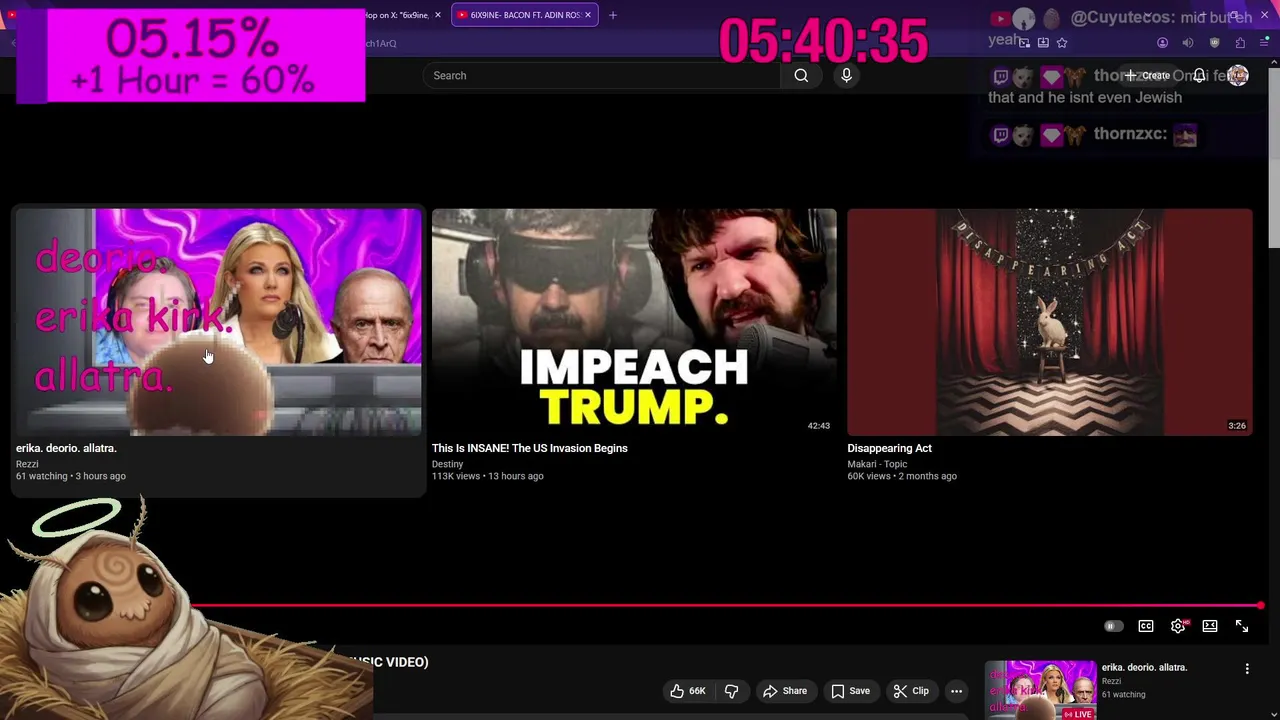Open more actions three-dot menu beside Clip

(956, 691)
